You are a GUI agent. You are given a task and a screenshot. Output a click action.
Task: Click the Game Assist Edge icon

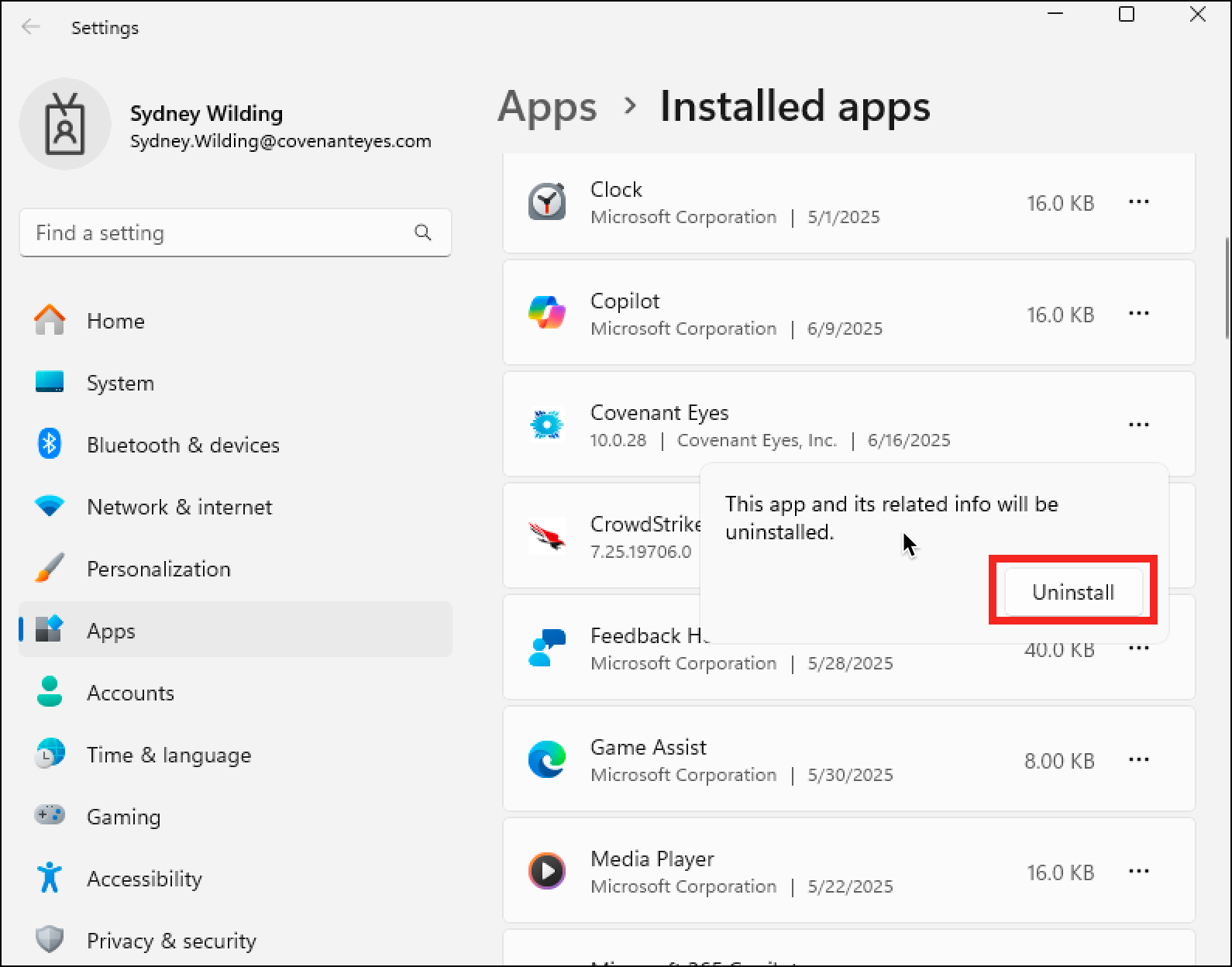click(x=547, y=759)
